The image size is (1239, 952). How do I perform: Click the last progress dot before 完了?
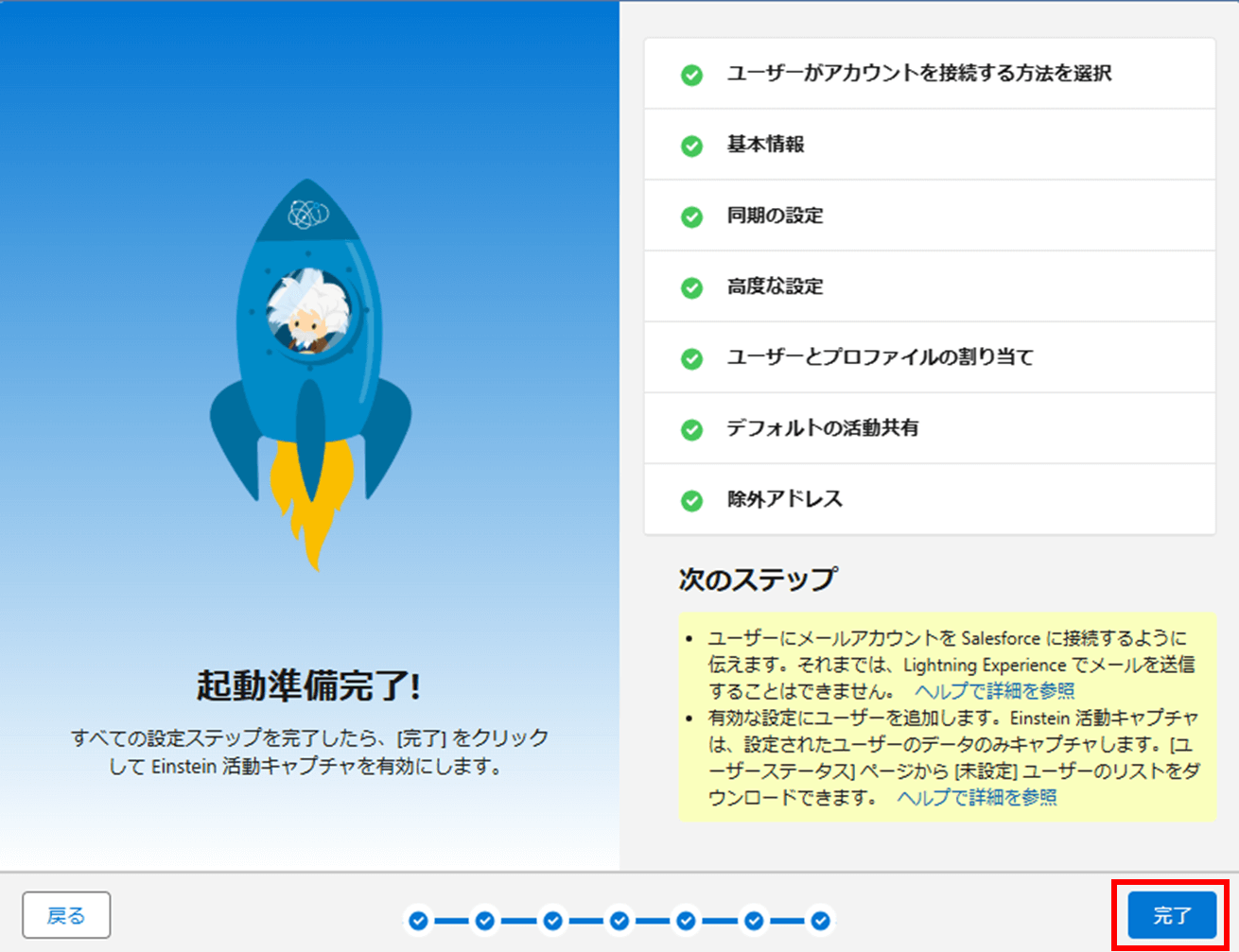click(x=821, y=918)
